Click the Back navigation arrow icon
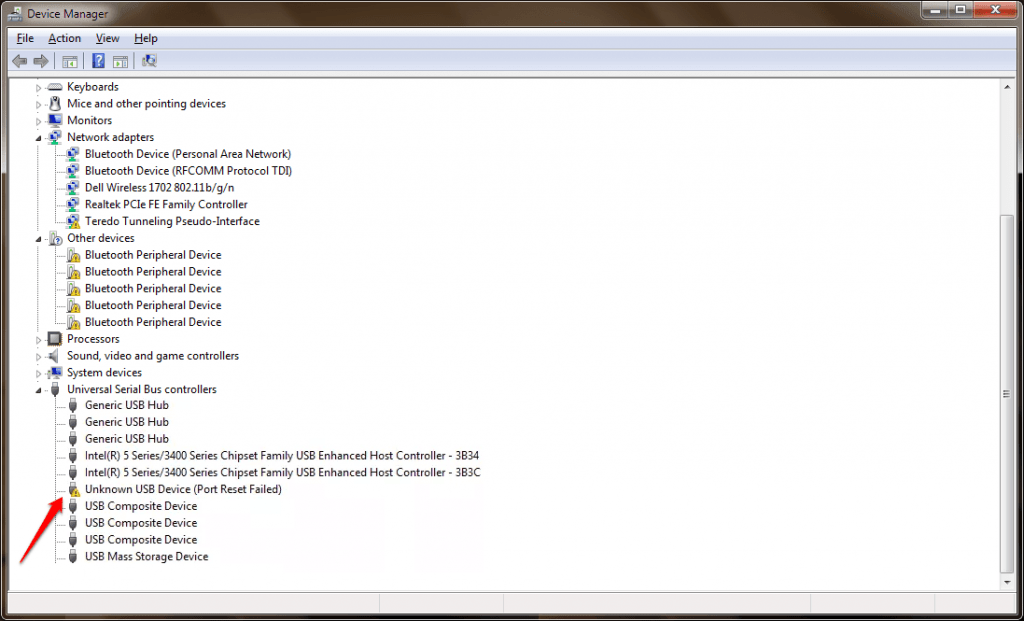 click(x=19, y=60)
